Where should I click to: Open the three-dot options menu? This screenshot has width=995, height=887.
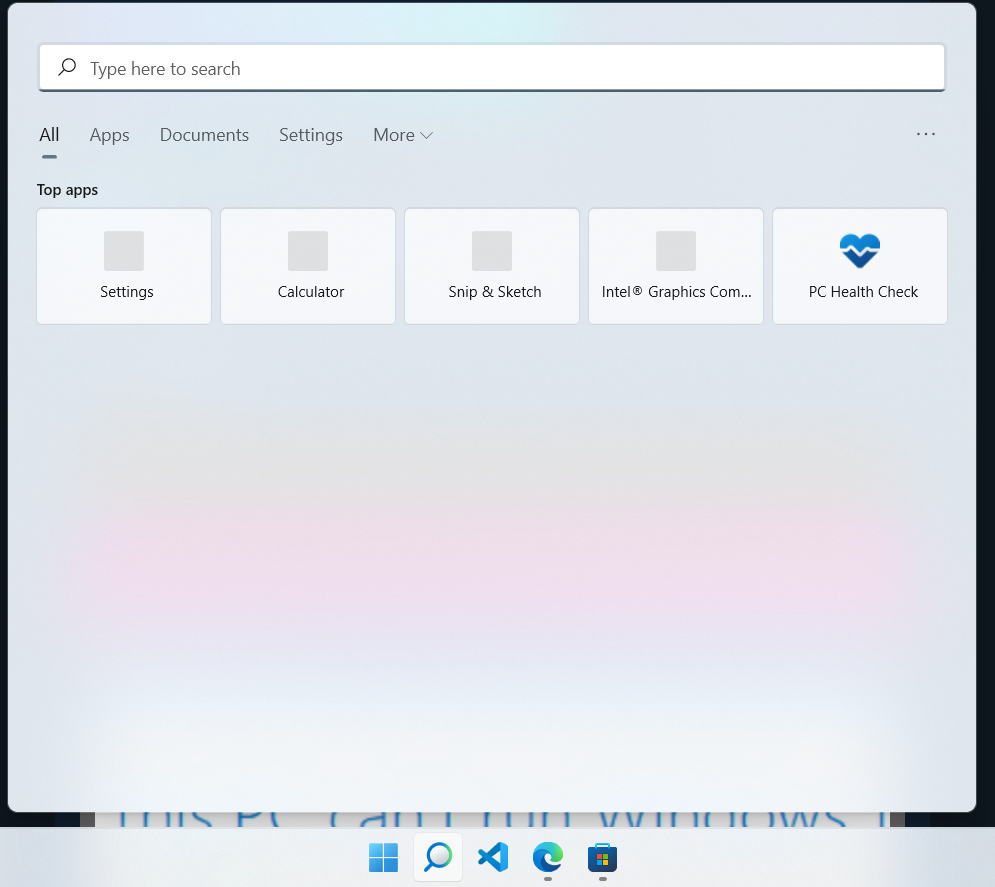pyautogui.click(x=925, y=135)
